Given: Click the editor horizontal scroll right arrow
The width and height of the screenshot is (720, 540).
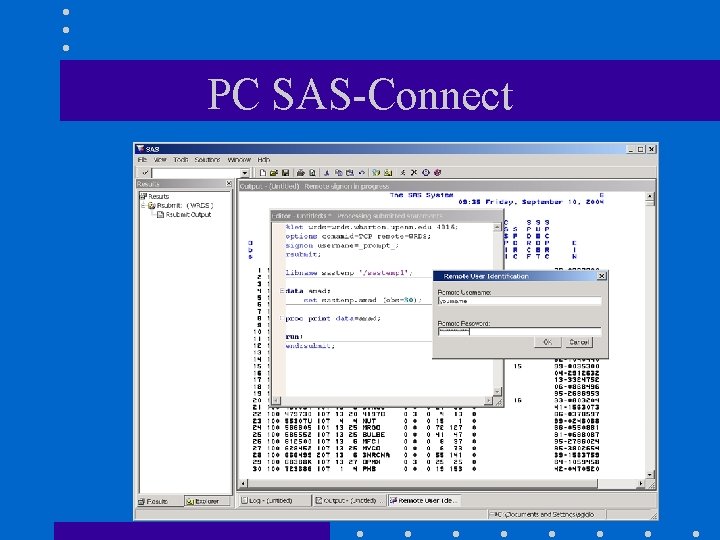Looking at the screenshot, I should (x=488, y=401).
